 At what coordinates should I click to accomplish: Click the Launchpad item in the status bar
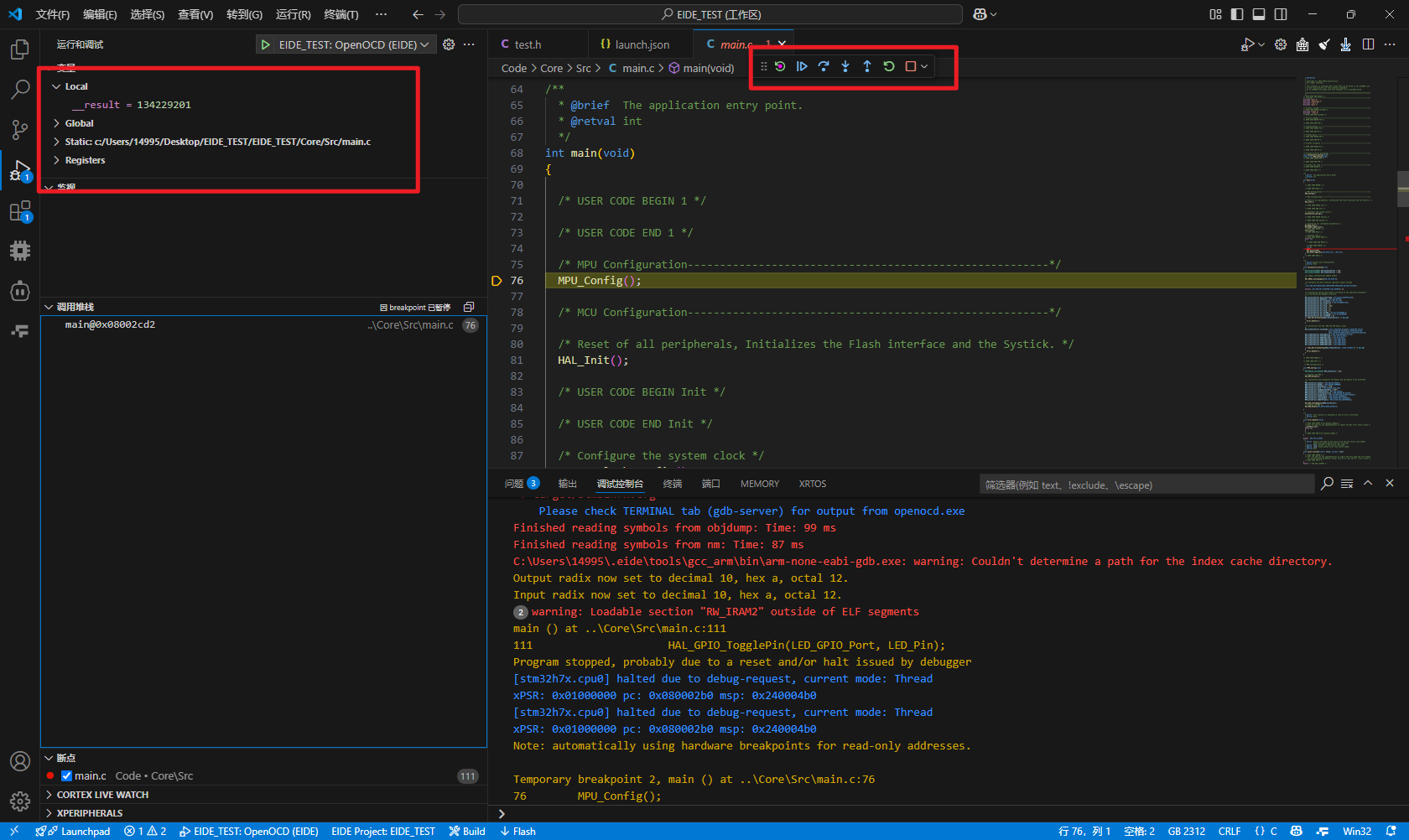(x=73, y=832)
